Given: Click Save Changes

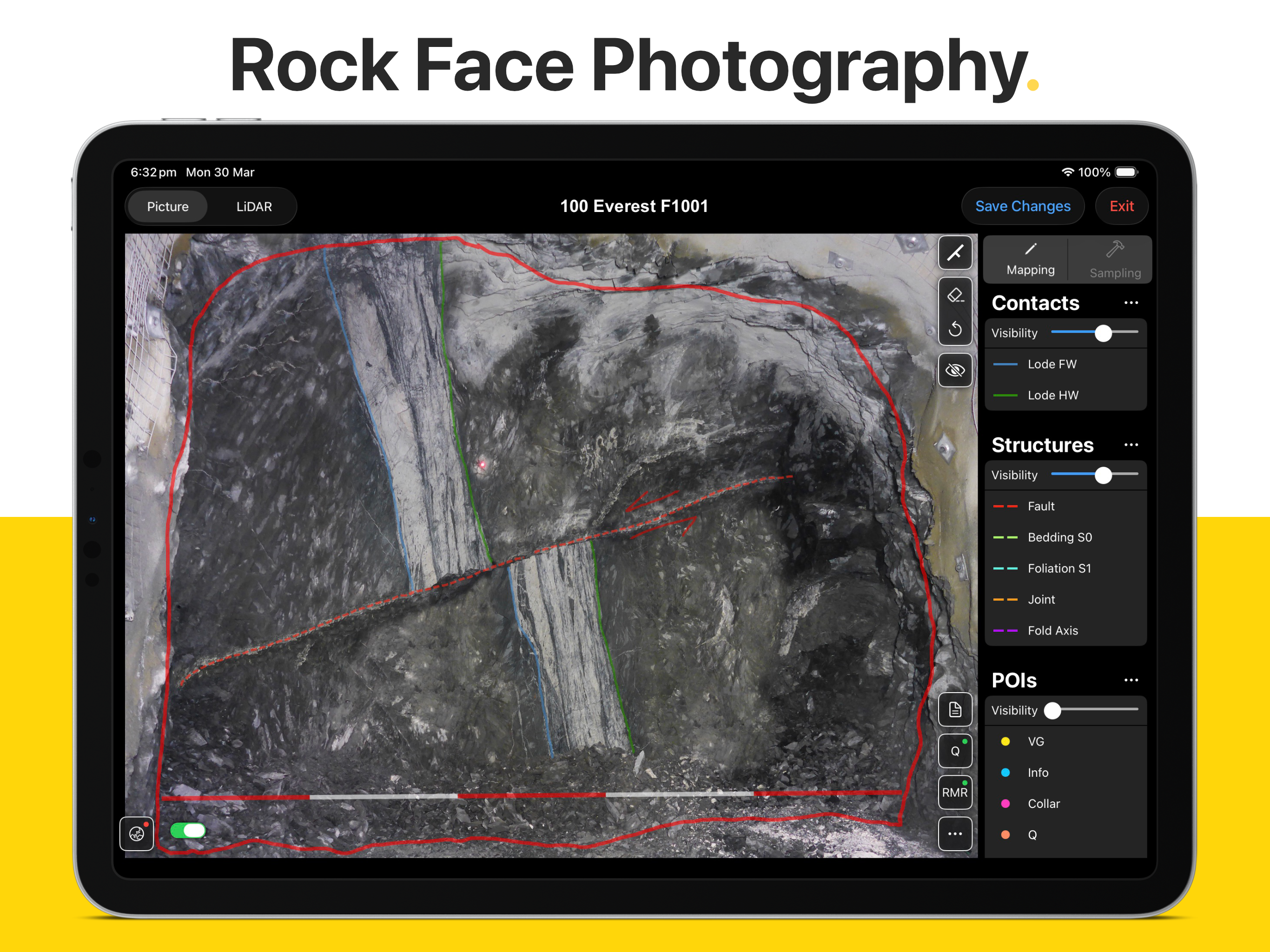Looking at the screenshot, I should 1023,206.
